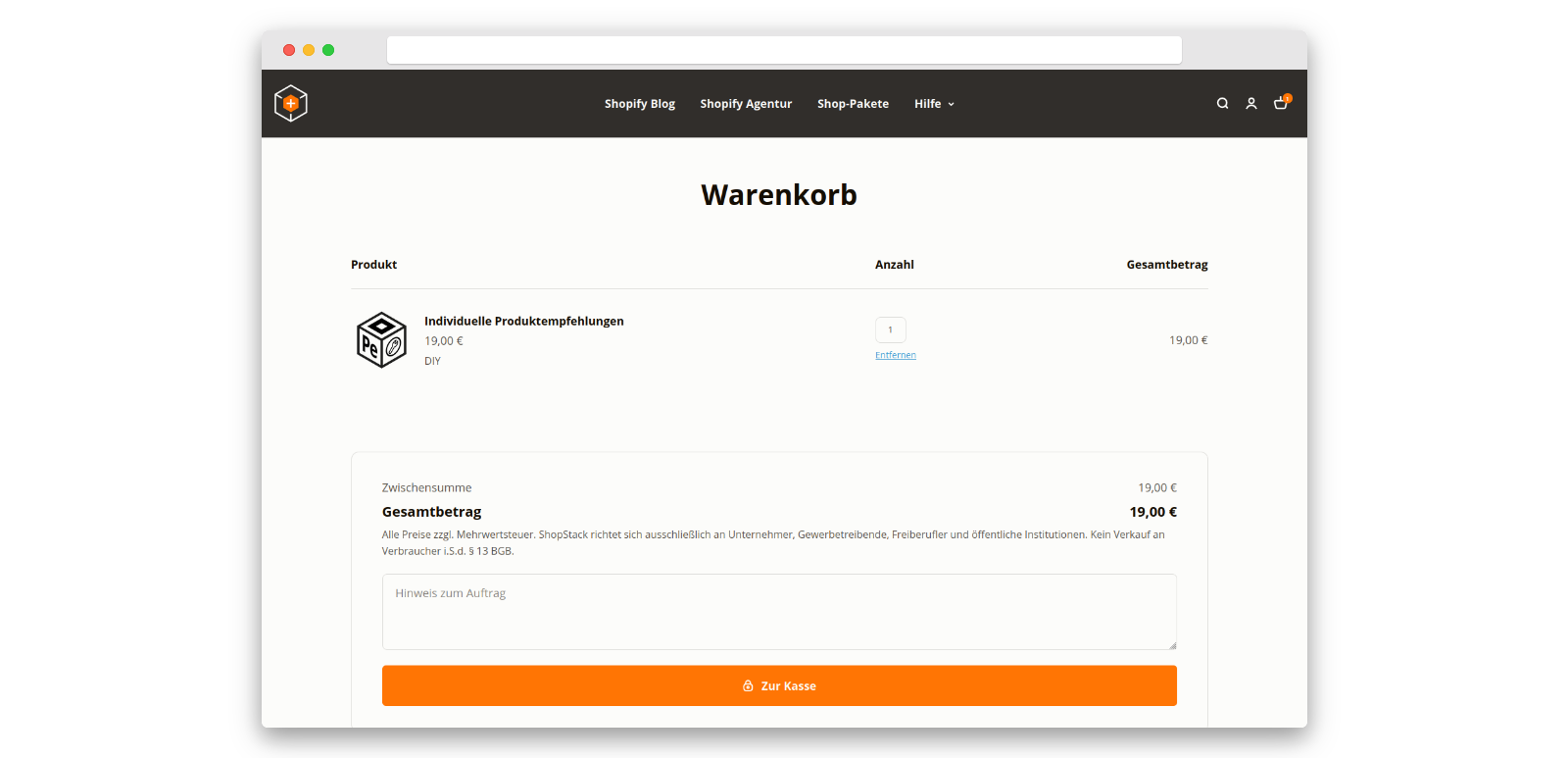Open the user account icon
Image resolution: width=1568 pixels, height=758 pixels.
click(1251, 103)
